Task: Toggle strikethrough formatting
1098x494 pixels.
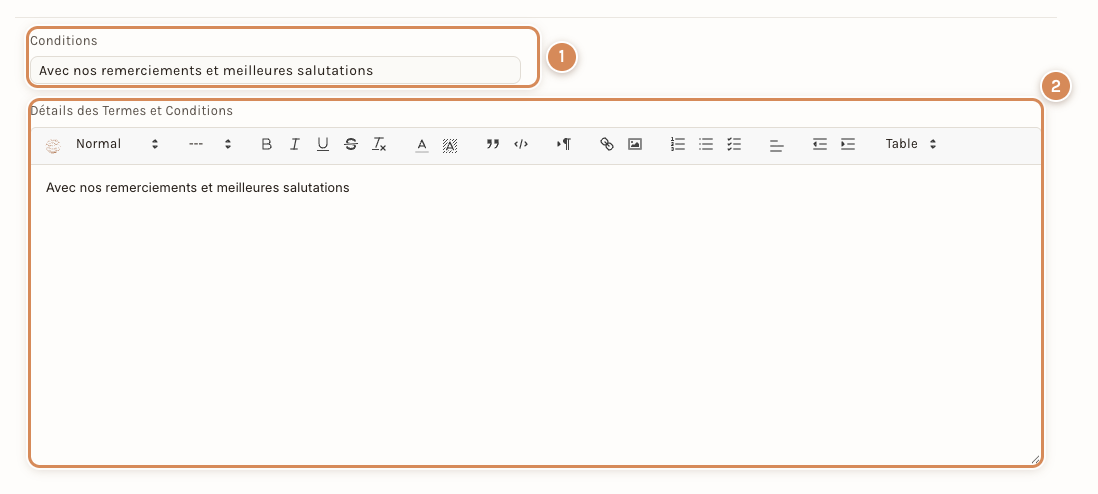Action: pyautogui.click(x=351, y=144)
